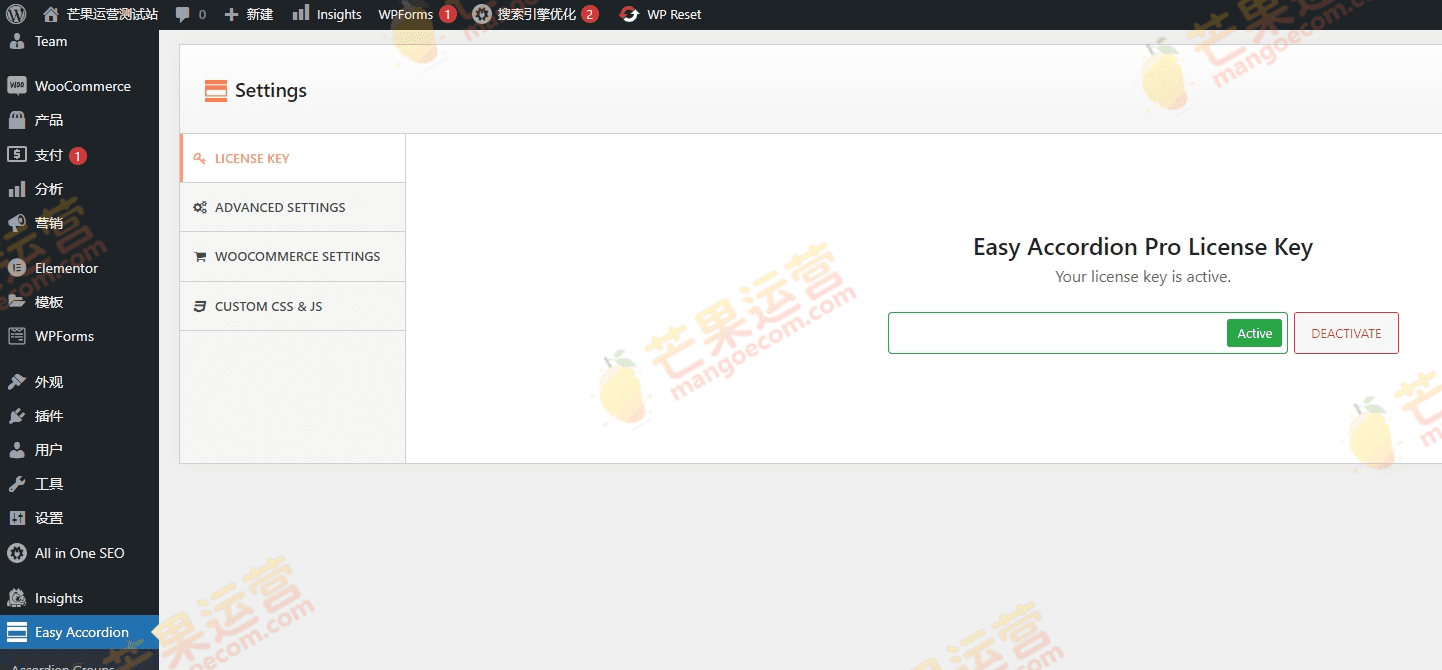The height and width of the screenshot is (670, 1442).
Task: Switch to WOOCOMMERCE SETTINGS tab
Action: tap(293, 257)
